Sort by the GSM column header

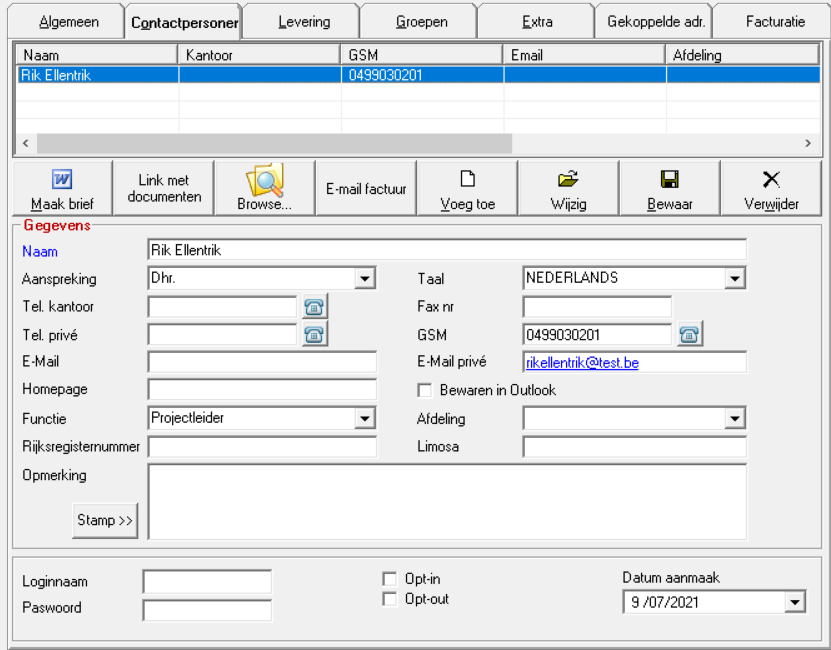coord(422,55)
